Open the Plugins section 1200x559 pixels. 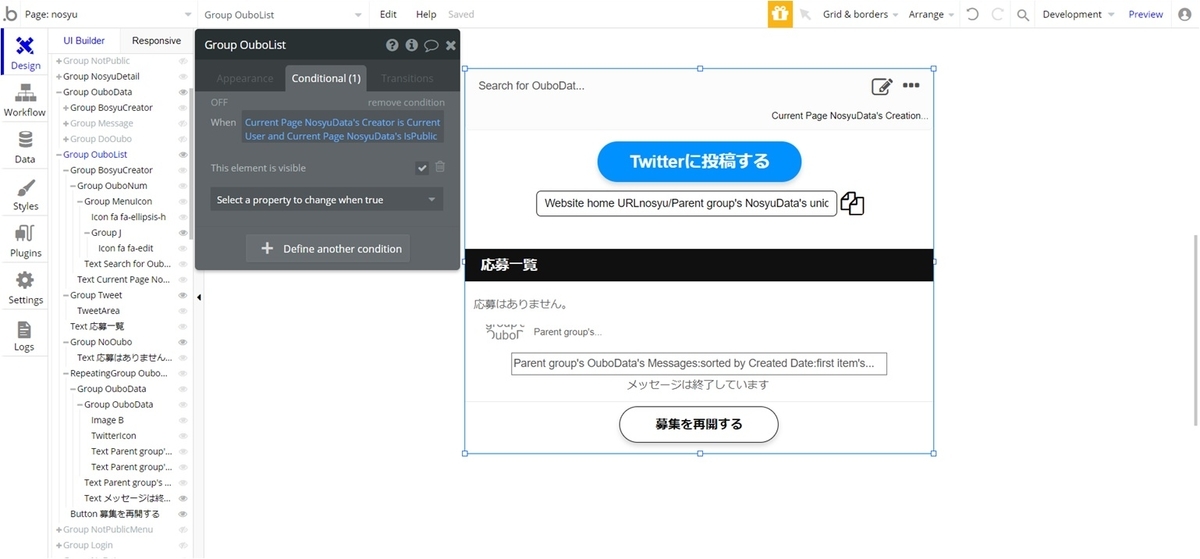click(x=25, y=242)
